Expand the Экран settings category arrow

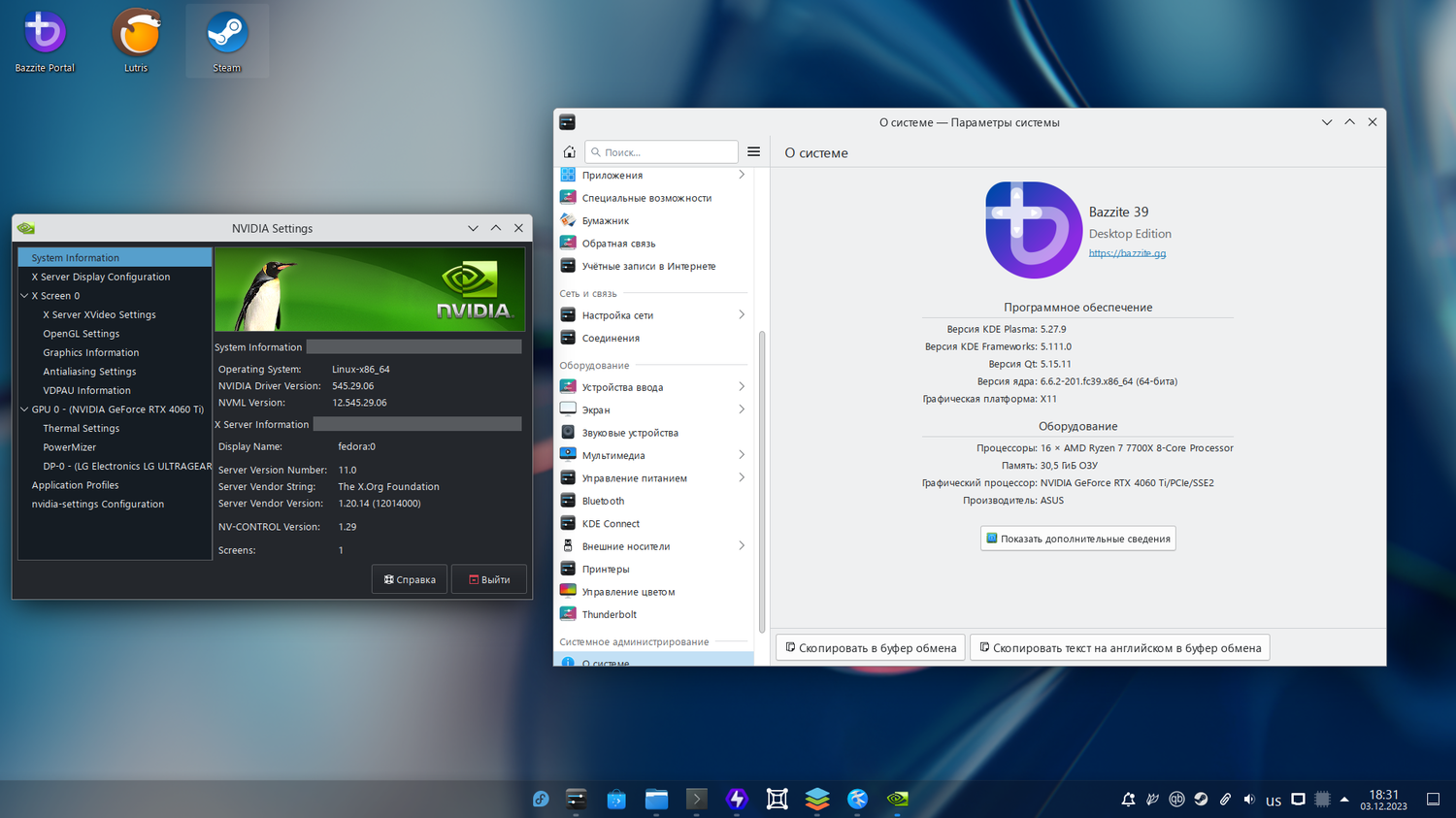(x=742, y=409)
